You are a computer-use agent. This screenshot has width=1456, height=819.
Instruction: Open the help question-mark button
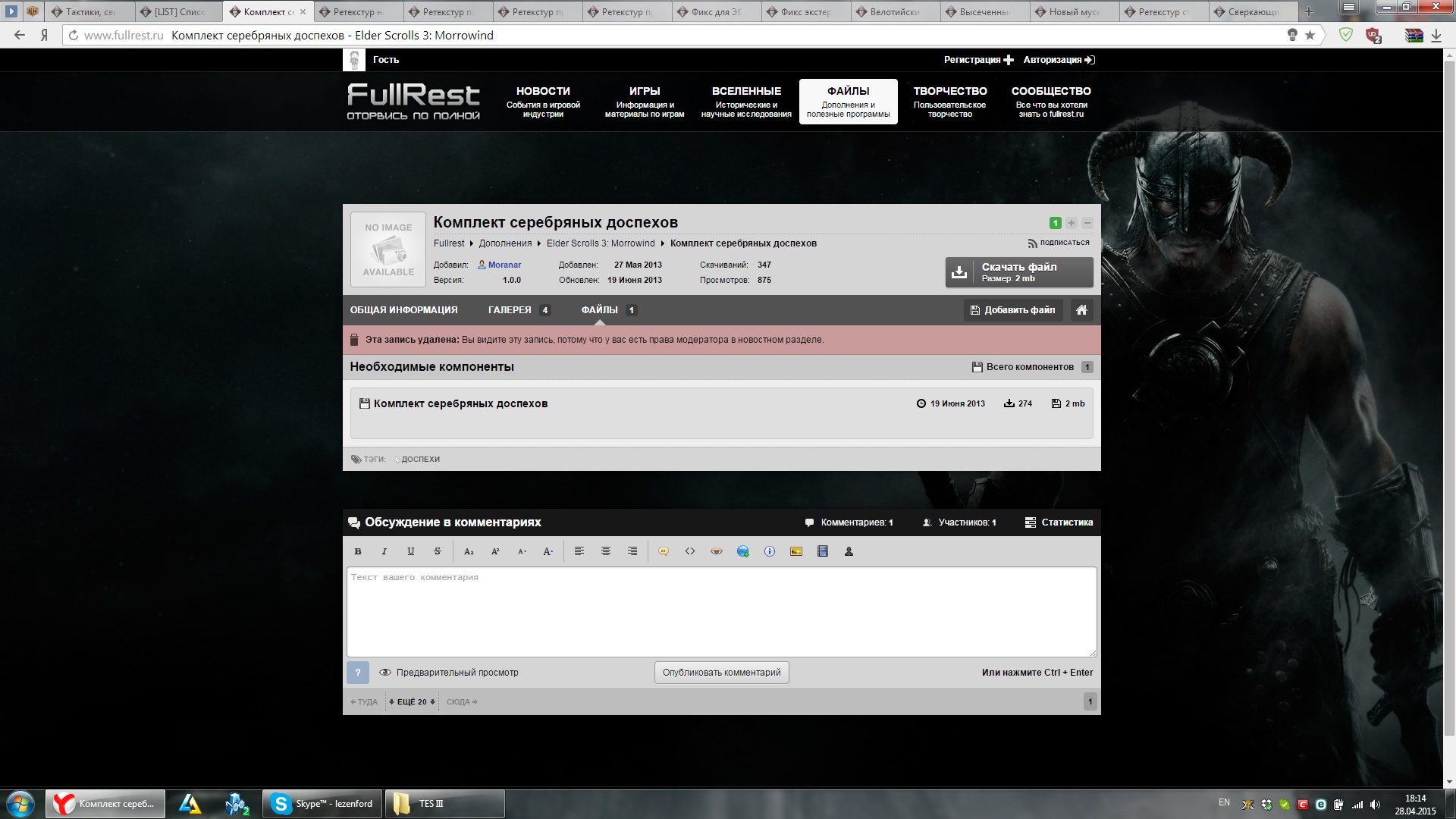[358, 673]
